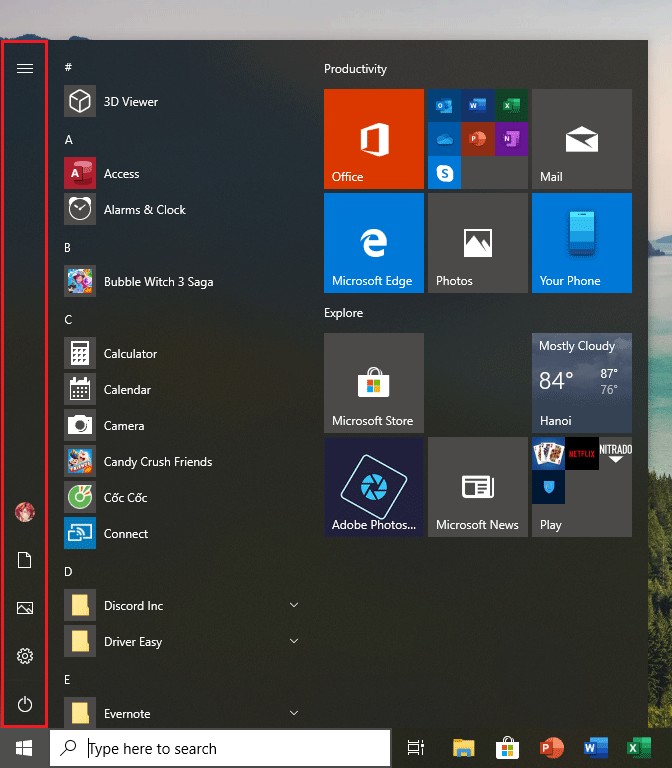This screenshot has height=768, width=672.
Task: Open the user account avatar
Action: pos(24,512)
